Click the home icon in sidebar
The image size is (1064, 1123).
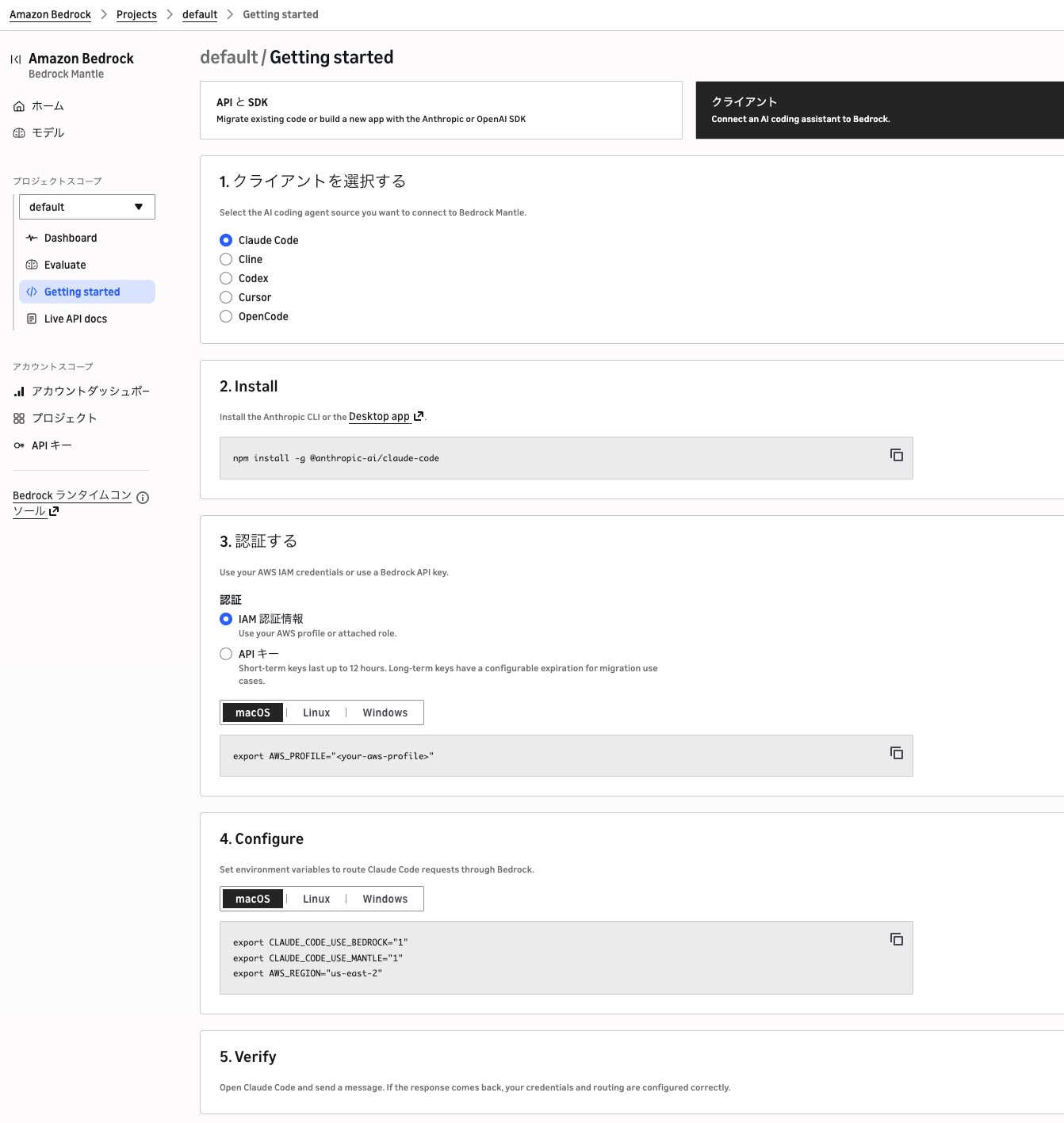tap(19, 106)
